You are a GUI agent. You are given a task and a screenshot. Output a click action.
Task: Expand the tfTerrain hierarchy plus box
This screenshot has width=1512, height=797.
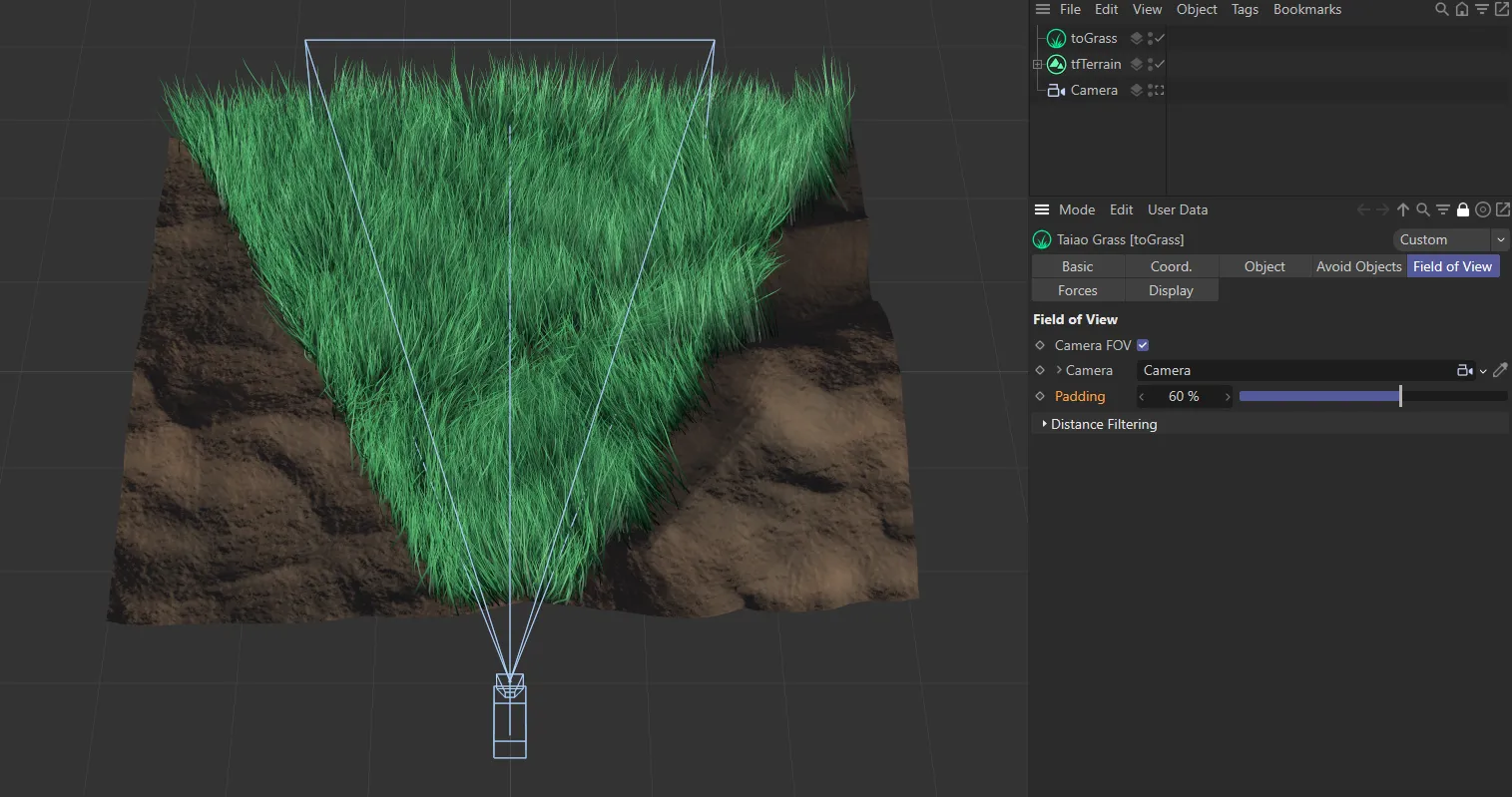[1037, 64]
